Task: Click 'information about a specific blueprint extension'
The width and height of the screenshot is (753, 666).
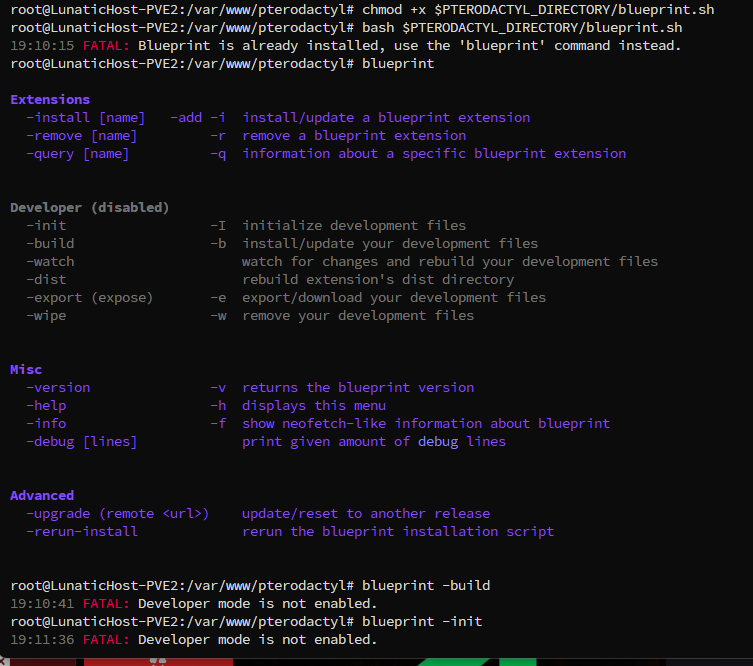Action: click(434, 154)
